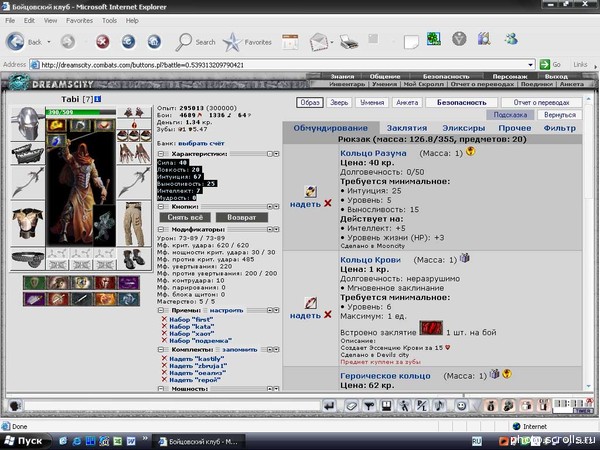The height and width of the screenshot is (450, 600).
Task: Select the equipped helmet slot
Action: [28, 124]
